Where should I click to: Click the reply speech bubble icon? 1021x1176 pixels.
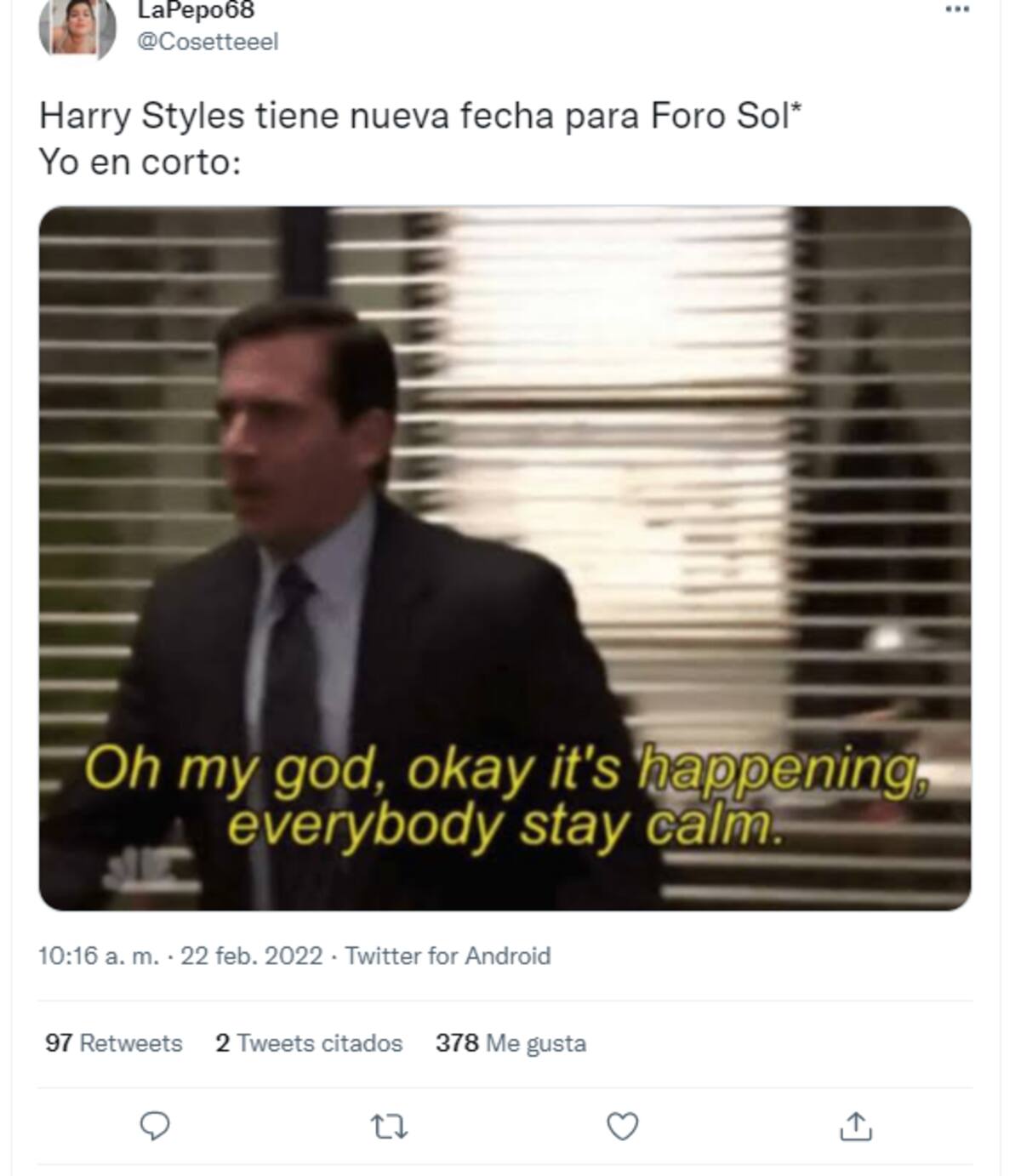[x=154, y=1126]
